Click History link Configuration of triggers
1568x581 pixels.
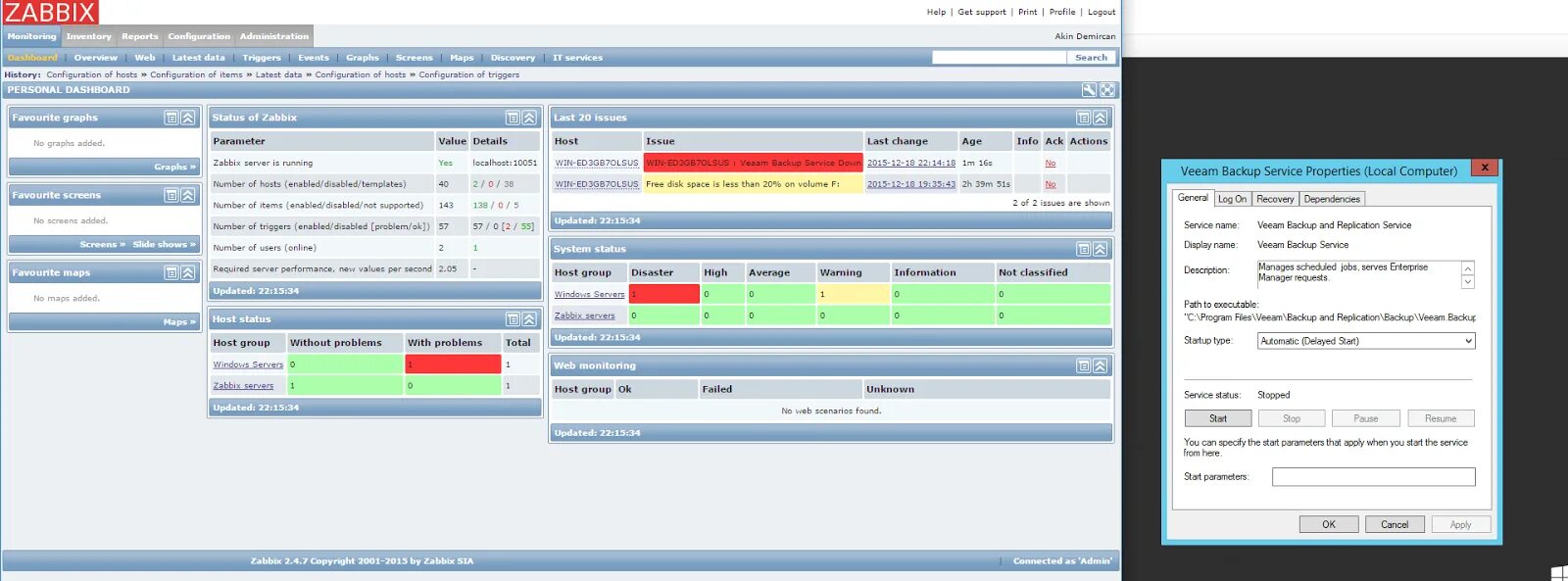click(468, 74)
